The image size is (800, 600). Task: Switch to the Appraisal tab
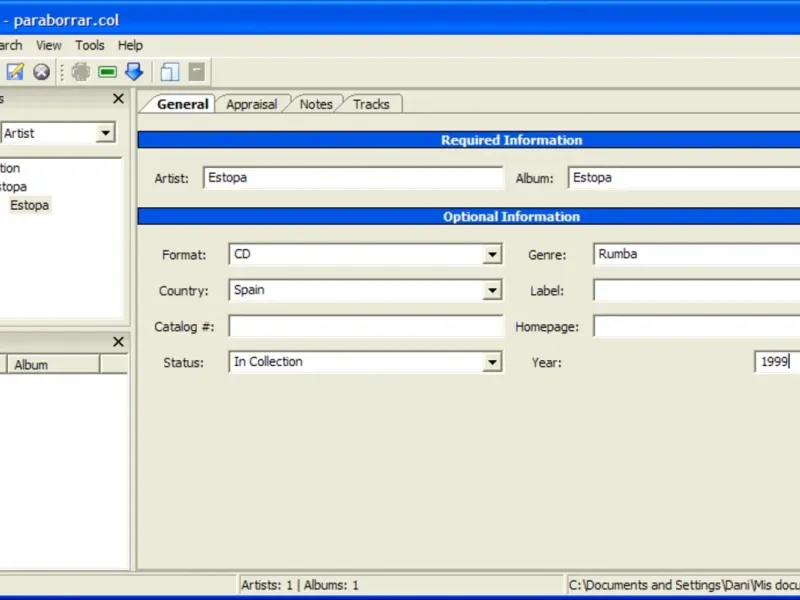point(251,104)
